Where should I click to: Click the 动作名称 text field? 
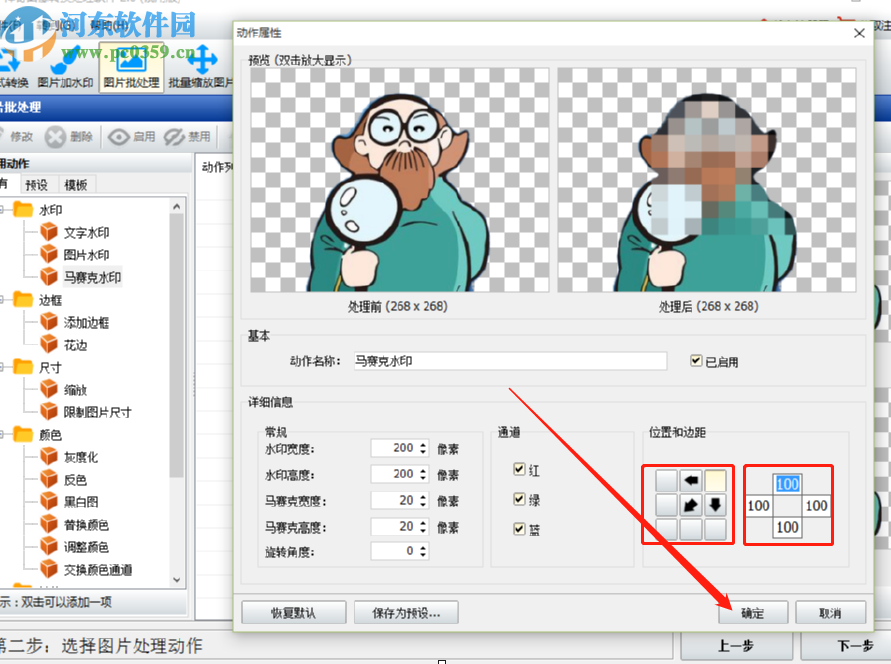510,361
